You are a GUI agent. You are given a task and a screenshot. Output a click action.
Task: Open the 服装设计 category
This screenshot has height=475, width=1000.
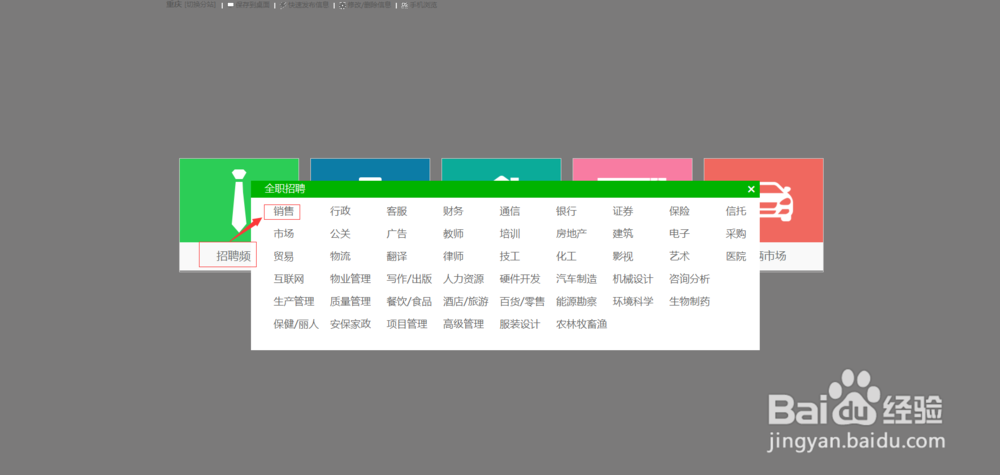click(520, 324)
